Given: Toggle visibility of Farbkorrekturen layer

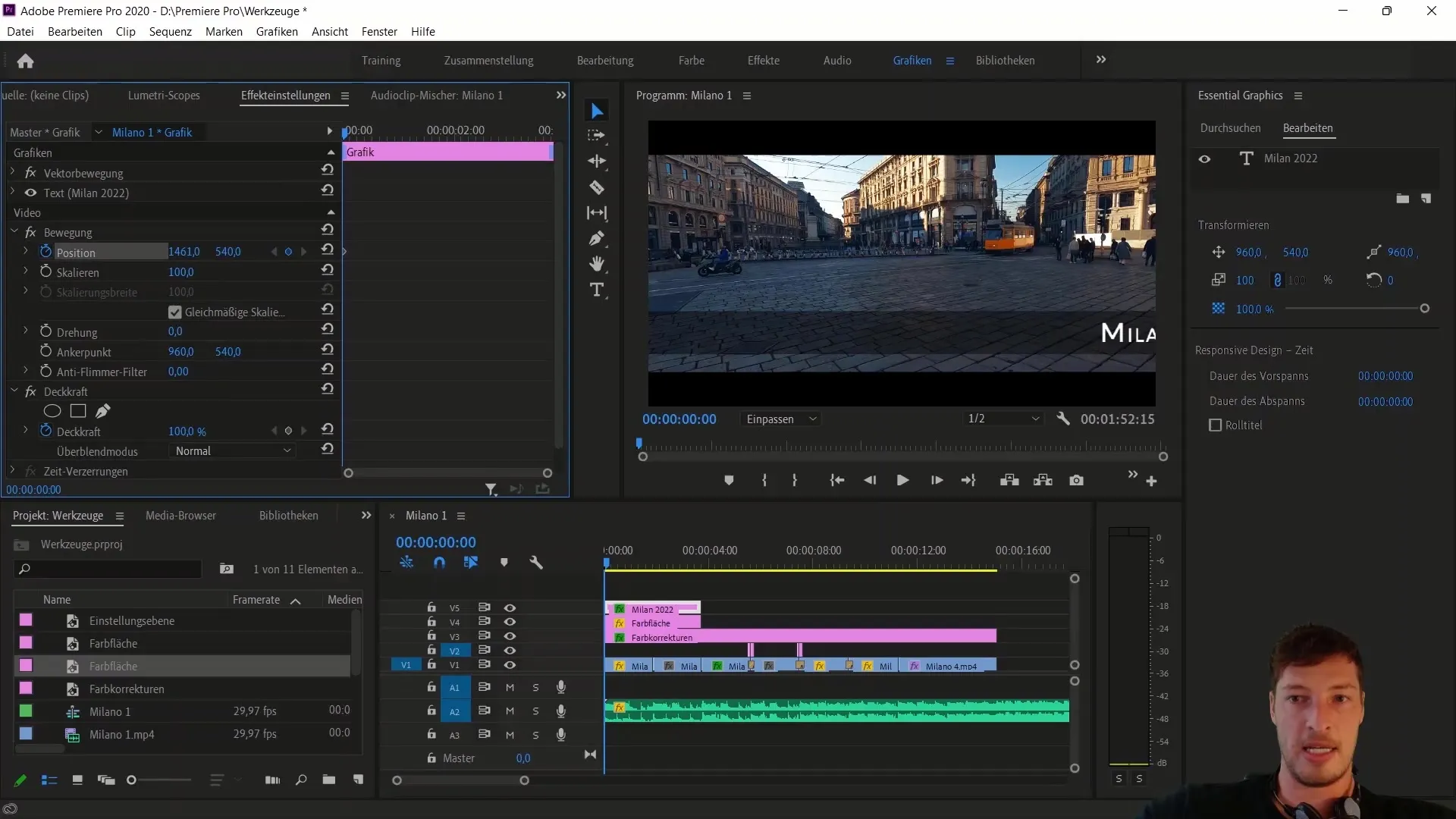Looking at the screenshot, I should [509, 636].
